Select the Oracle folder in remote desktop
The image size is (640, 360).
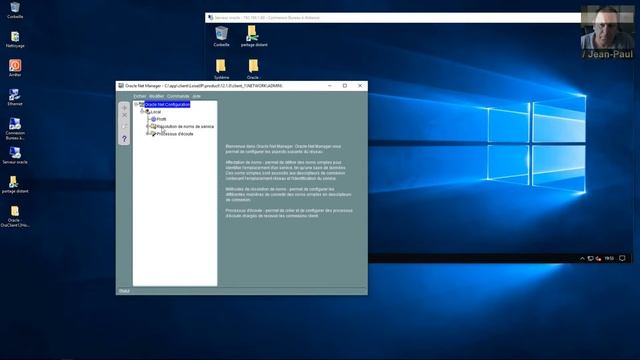253,69
